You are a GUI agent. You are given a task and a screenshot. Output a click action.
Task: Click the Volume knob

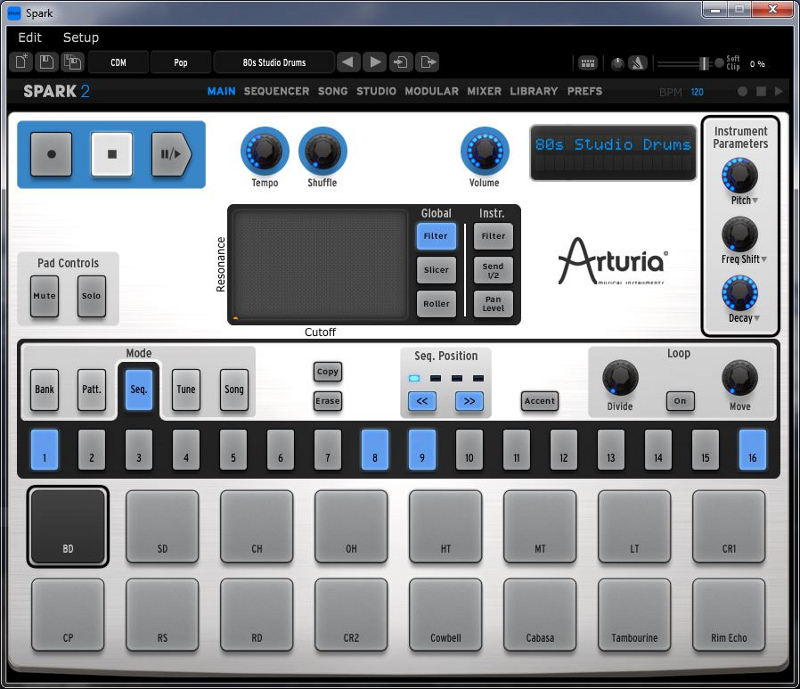(485, 151)
